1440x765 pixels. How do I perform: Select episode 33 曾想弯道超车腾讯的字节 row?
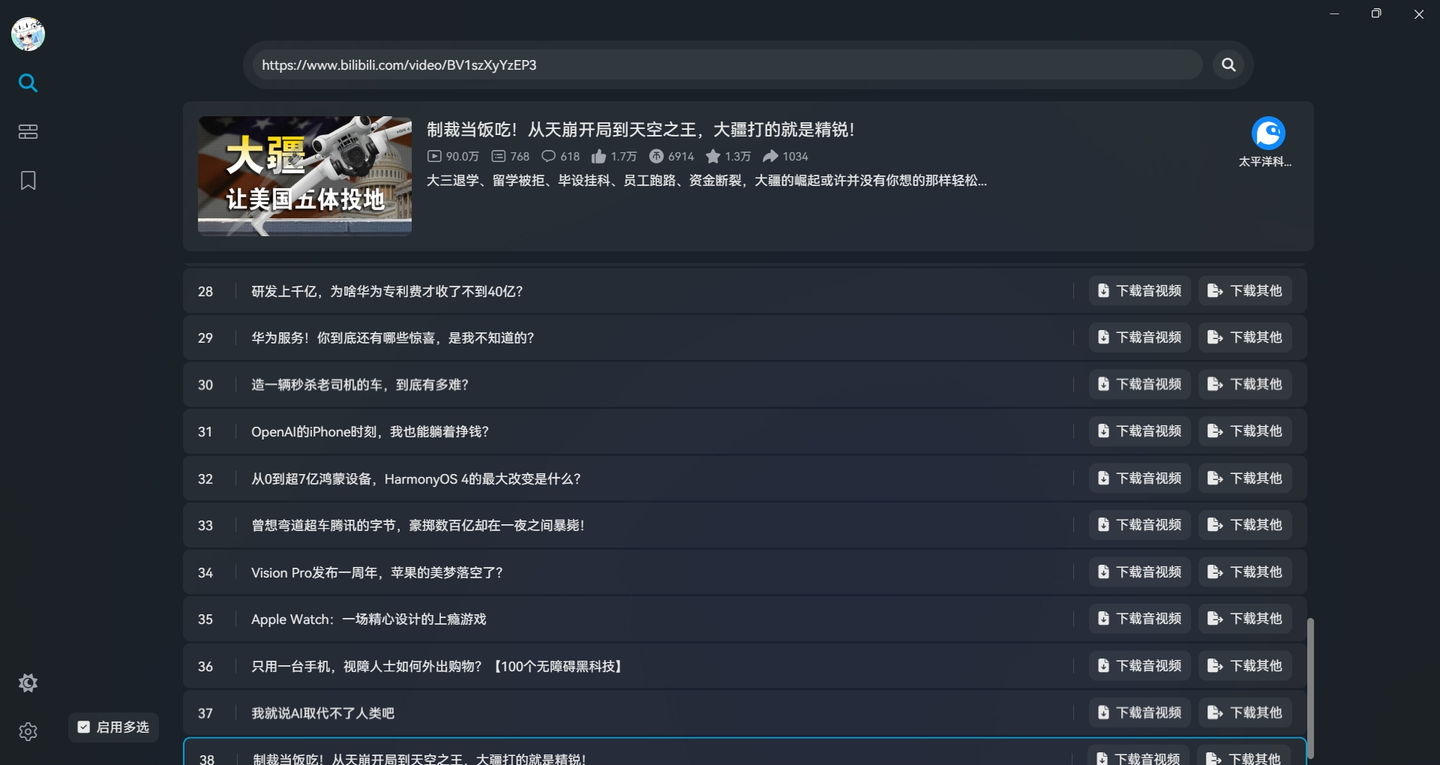600,524
